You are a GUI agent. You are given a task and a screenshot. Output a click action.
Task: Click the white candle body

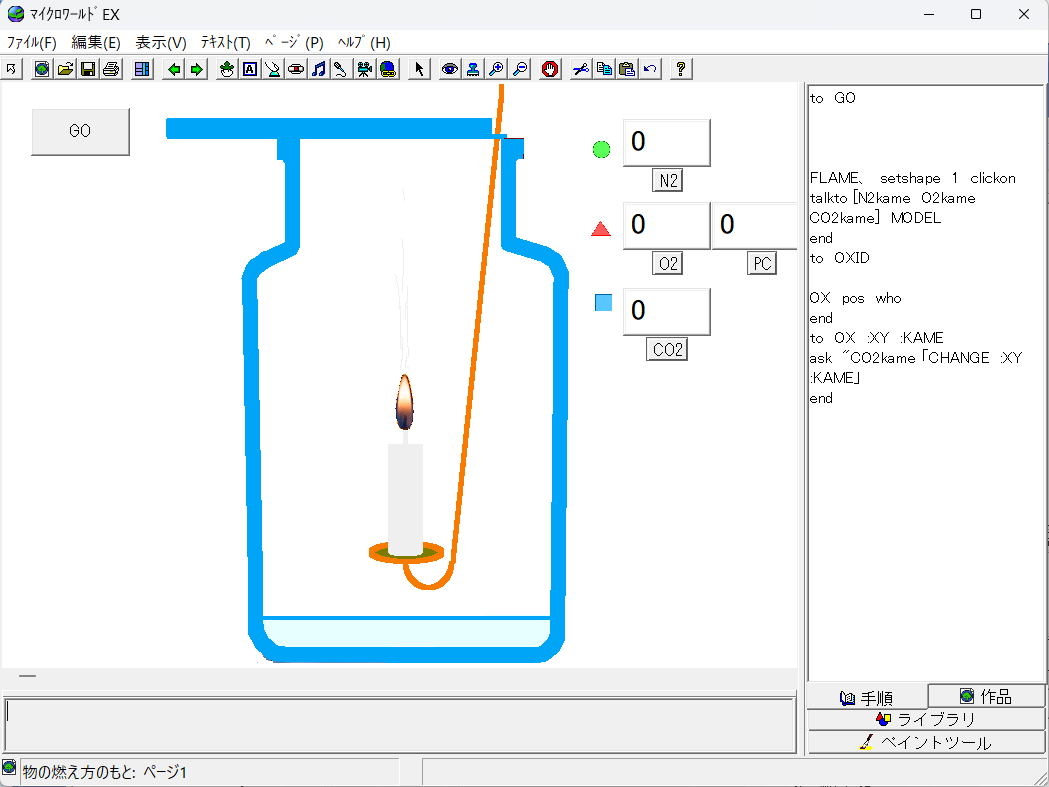tap(405, 499)
